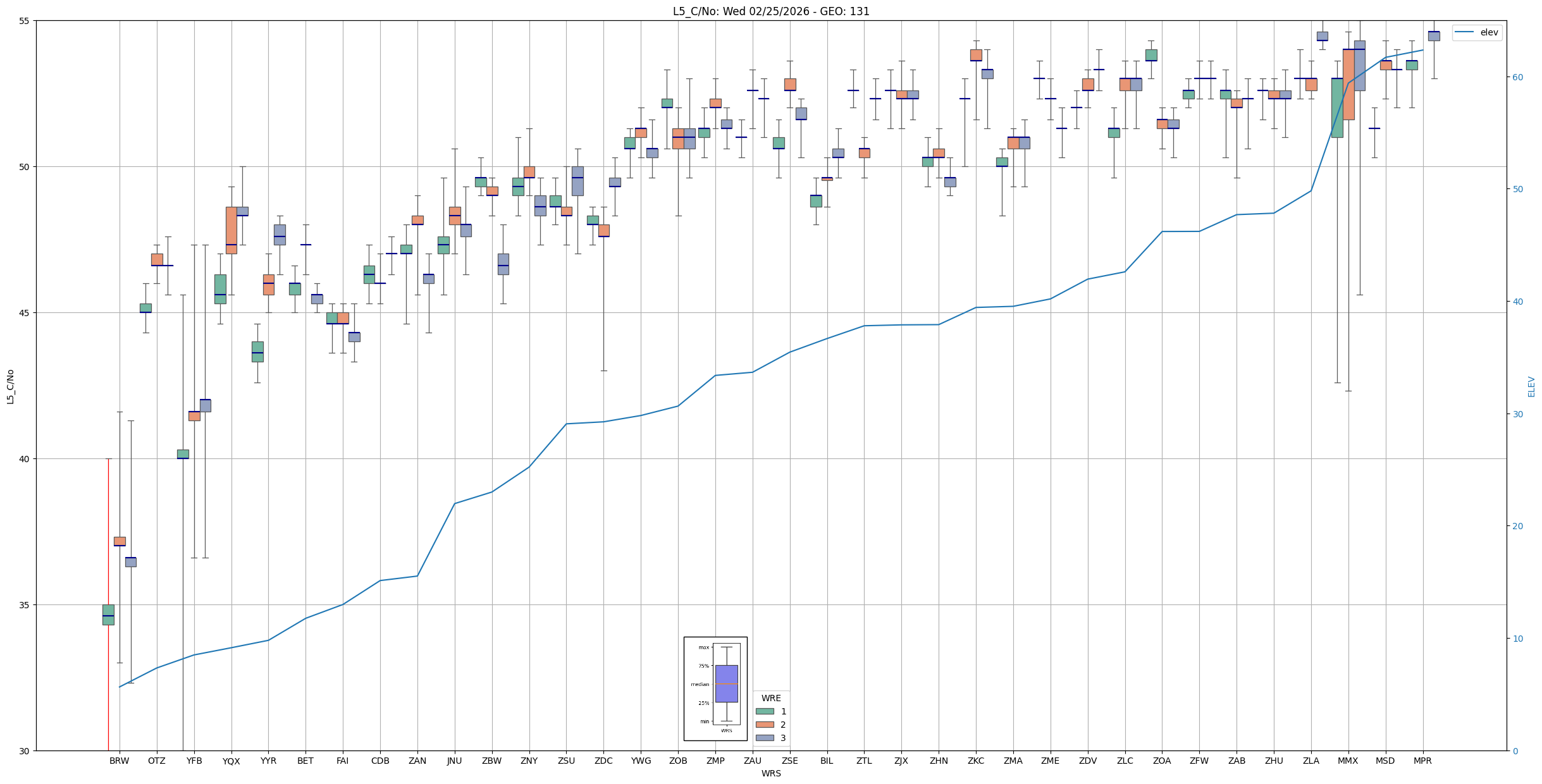This screenshot has width=1542, height=784.
Task: Click the blue-gray WRE 3 legend swatch
Action: point(764,738)
